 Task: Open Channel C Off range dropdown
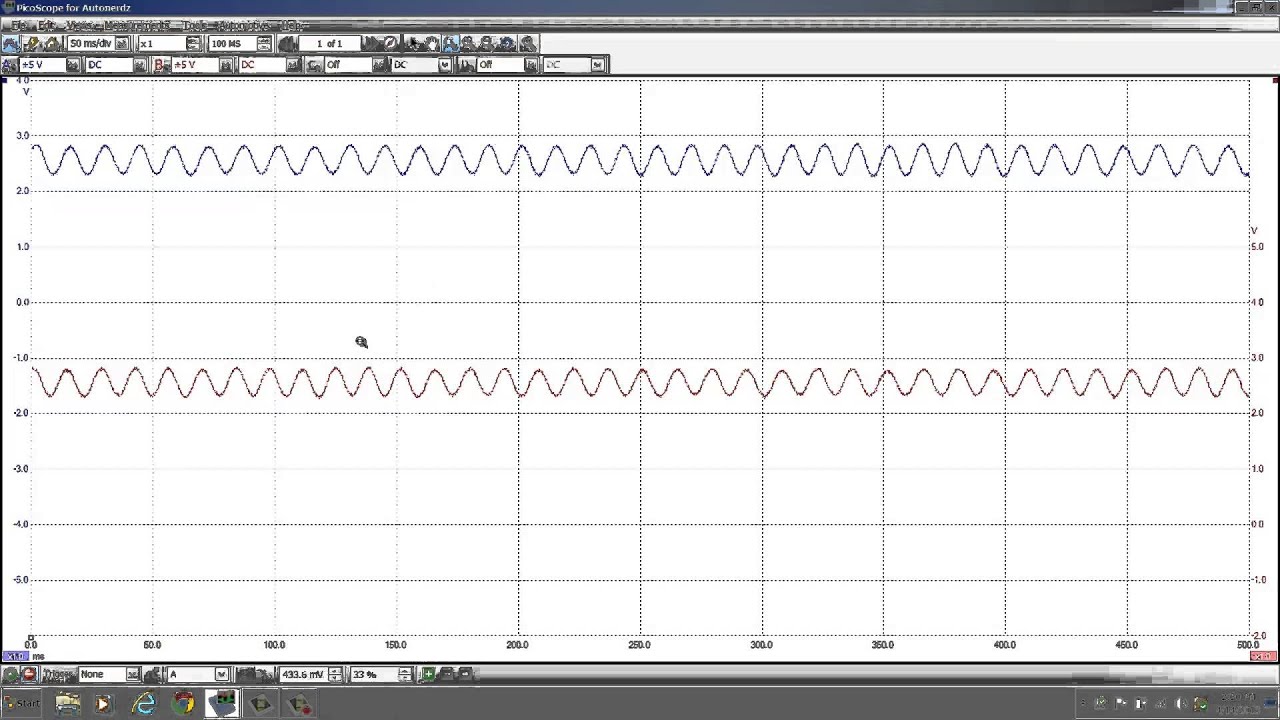coord(379,65)
